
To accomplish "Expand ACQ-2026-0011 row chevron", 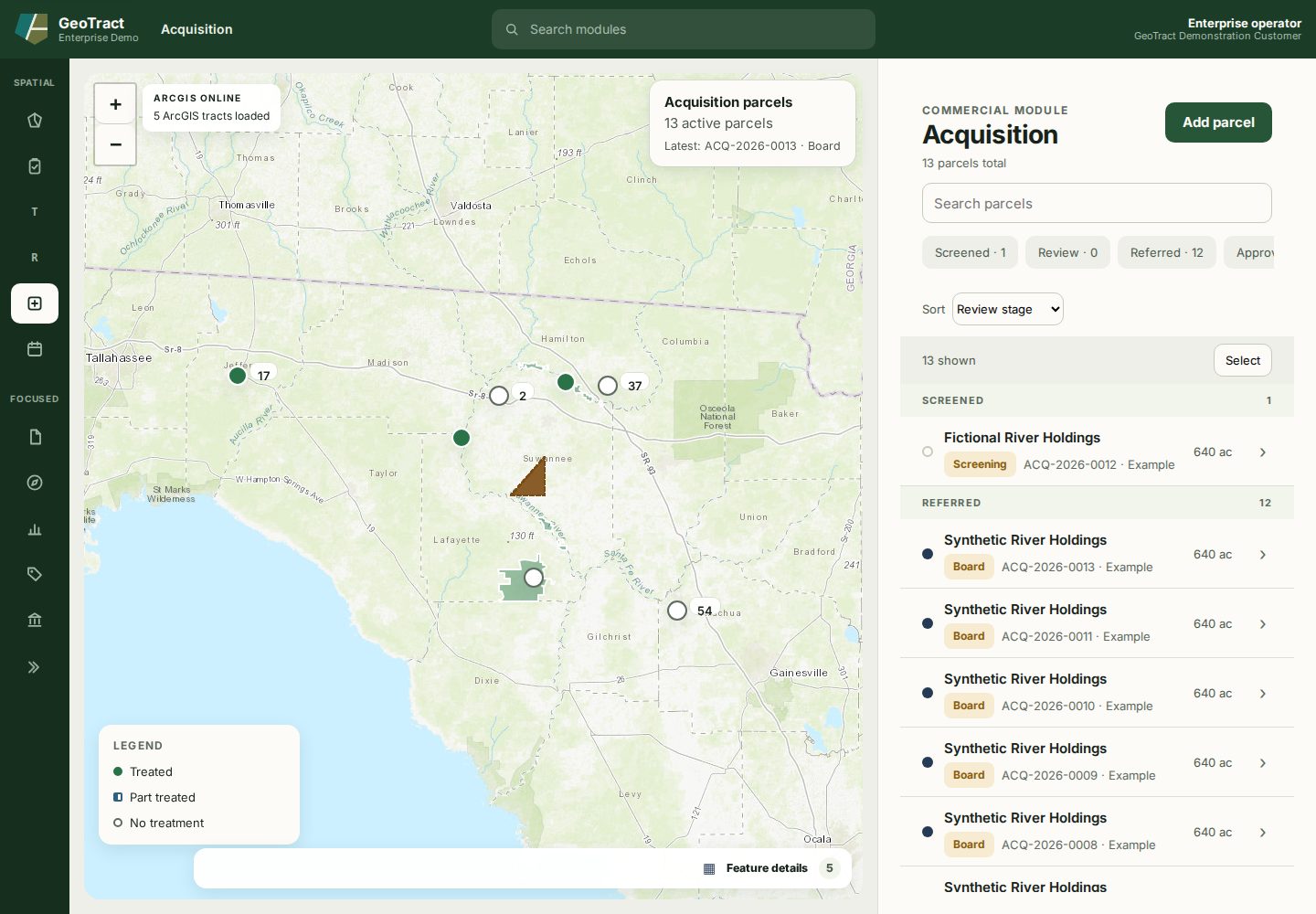I will pyautogui.click(x=1263, y=623).
